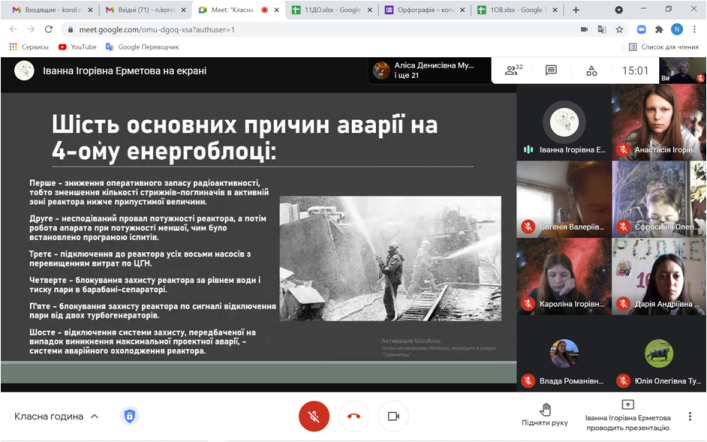707x442 pixels.
Task: Select Євгенія Валеріївна video tile
Action: [x=564, y=199]
